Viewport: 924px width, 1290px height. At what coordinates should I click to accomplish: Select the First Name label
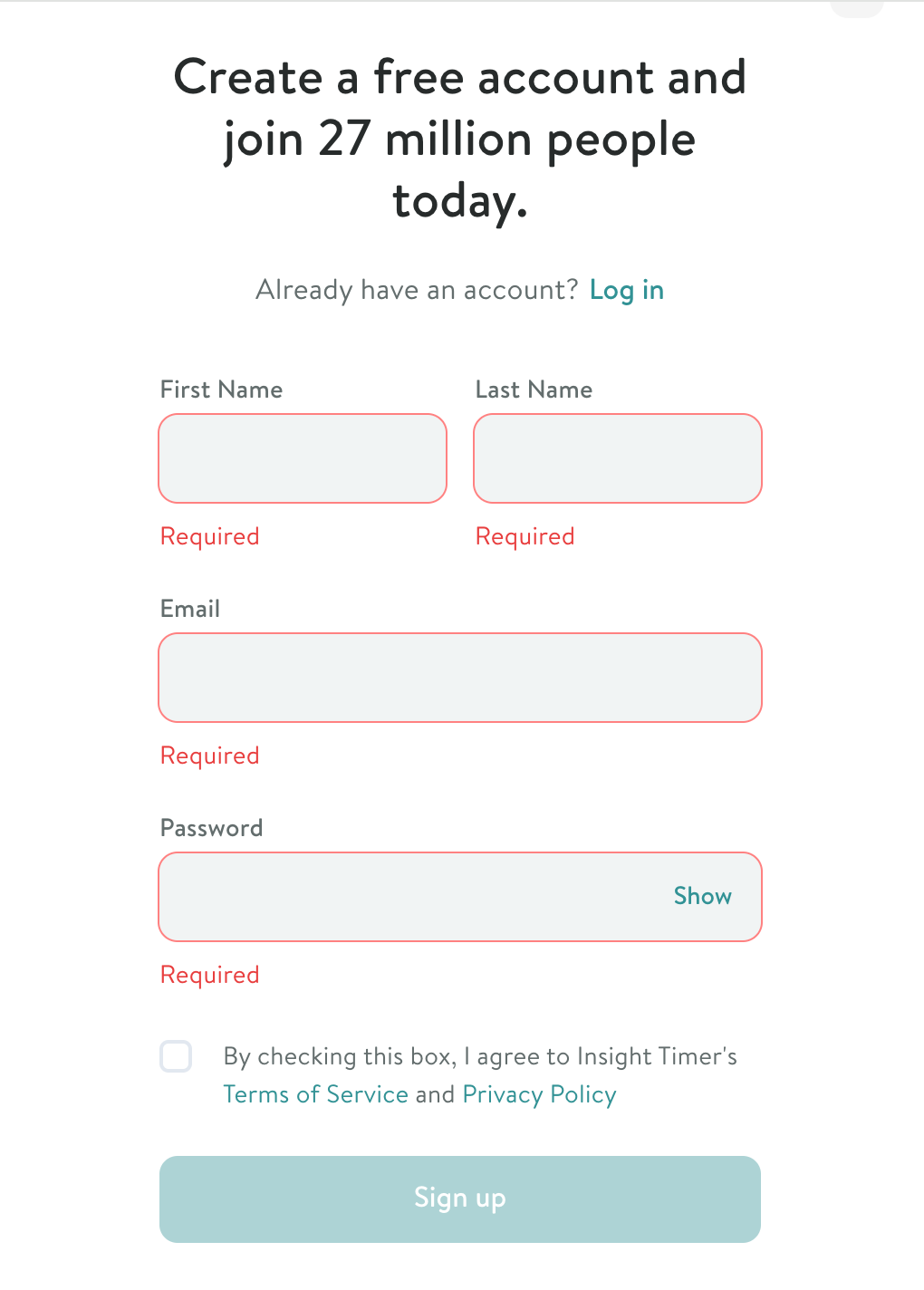click(x=220, y=390)
